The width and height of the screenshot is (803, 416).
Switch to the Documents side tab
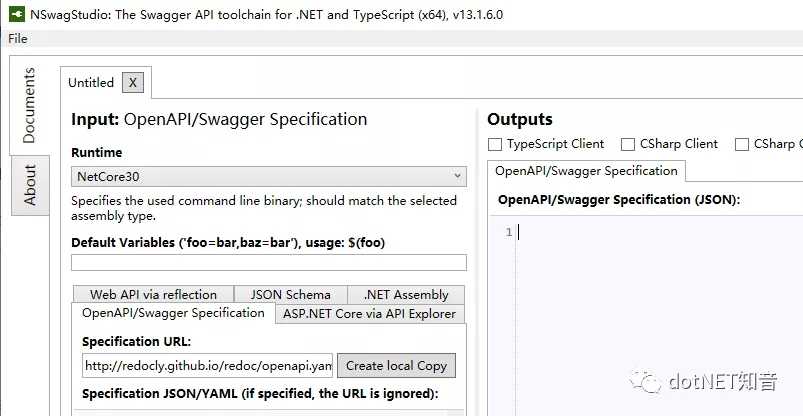[x=29, y=106]
